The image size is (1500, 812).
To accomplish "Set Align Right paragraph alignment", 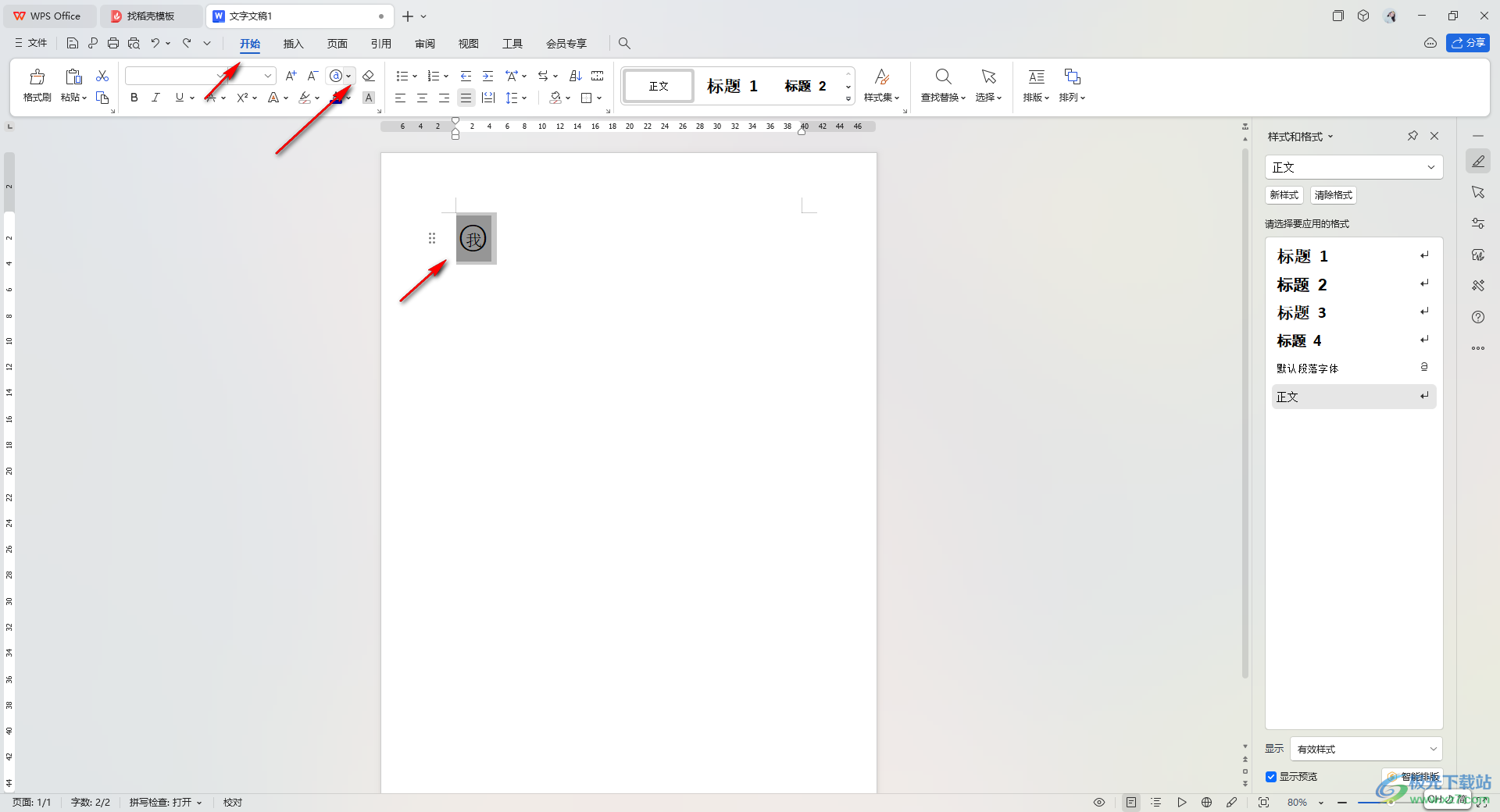I will 444,98.
